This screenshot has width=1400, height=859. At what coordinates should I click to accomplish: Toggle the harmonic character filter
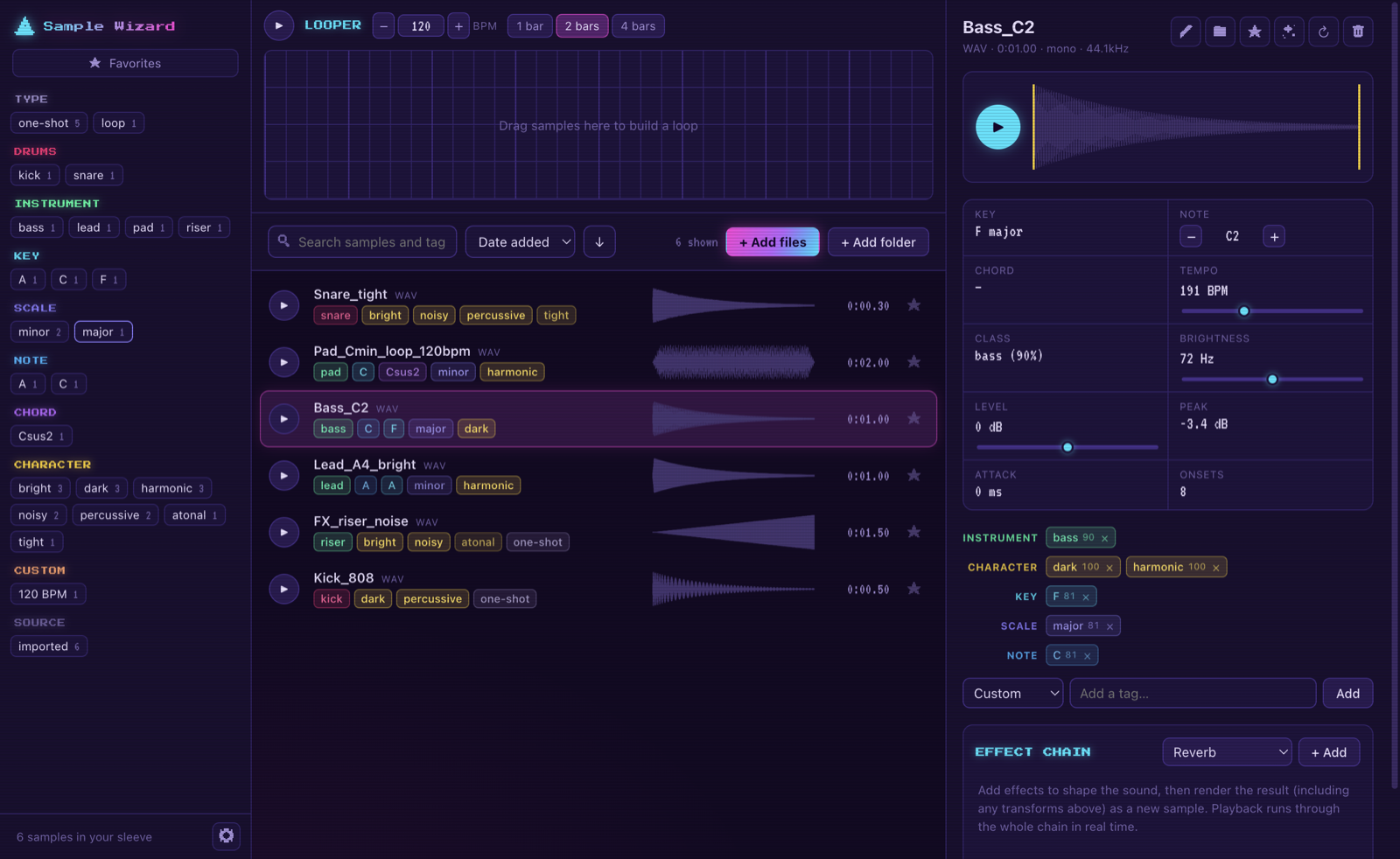coord(172,488)
